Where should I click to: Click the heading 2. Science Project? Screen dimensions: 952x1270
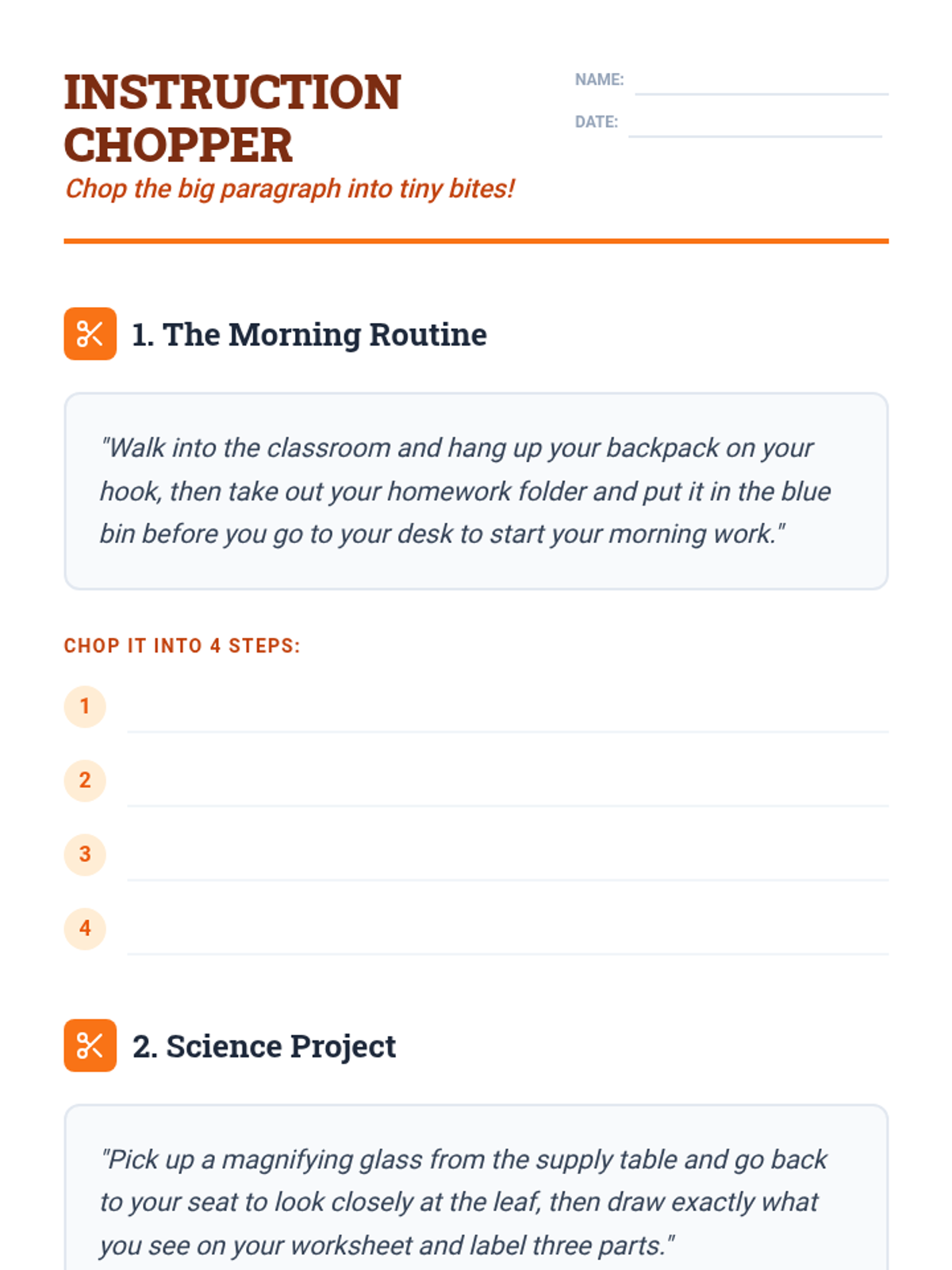tap(264, 1046)
